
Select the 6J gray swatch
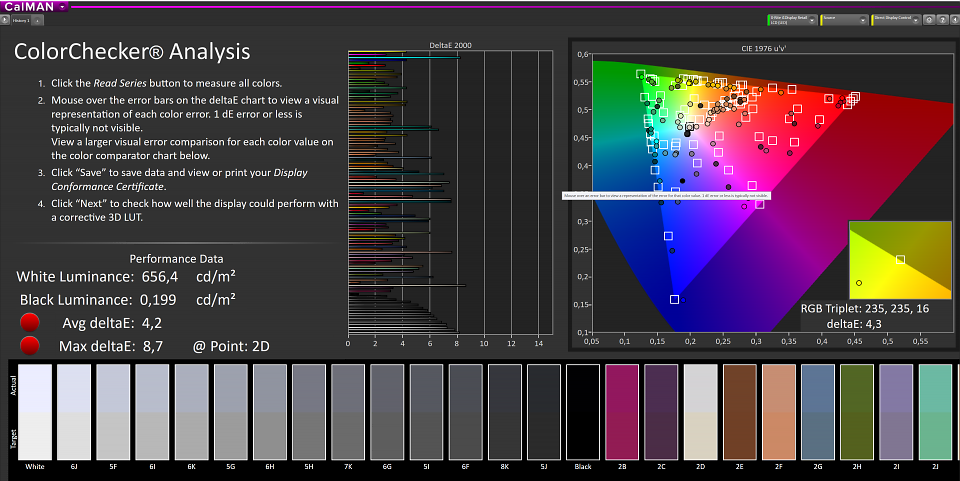(x=74, y=412)
